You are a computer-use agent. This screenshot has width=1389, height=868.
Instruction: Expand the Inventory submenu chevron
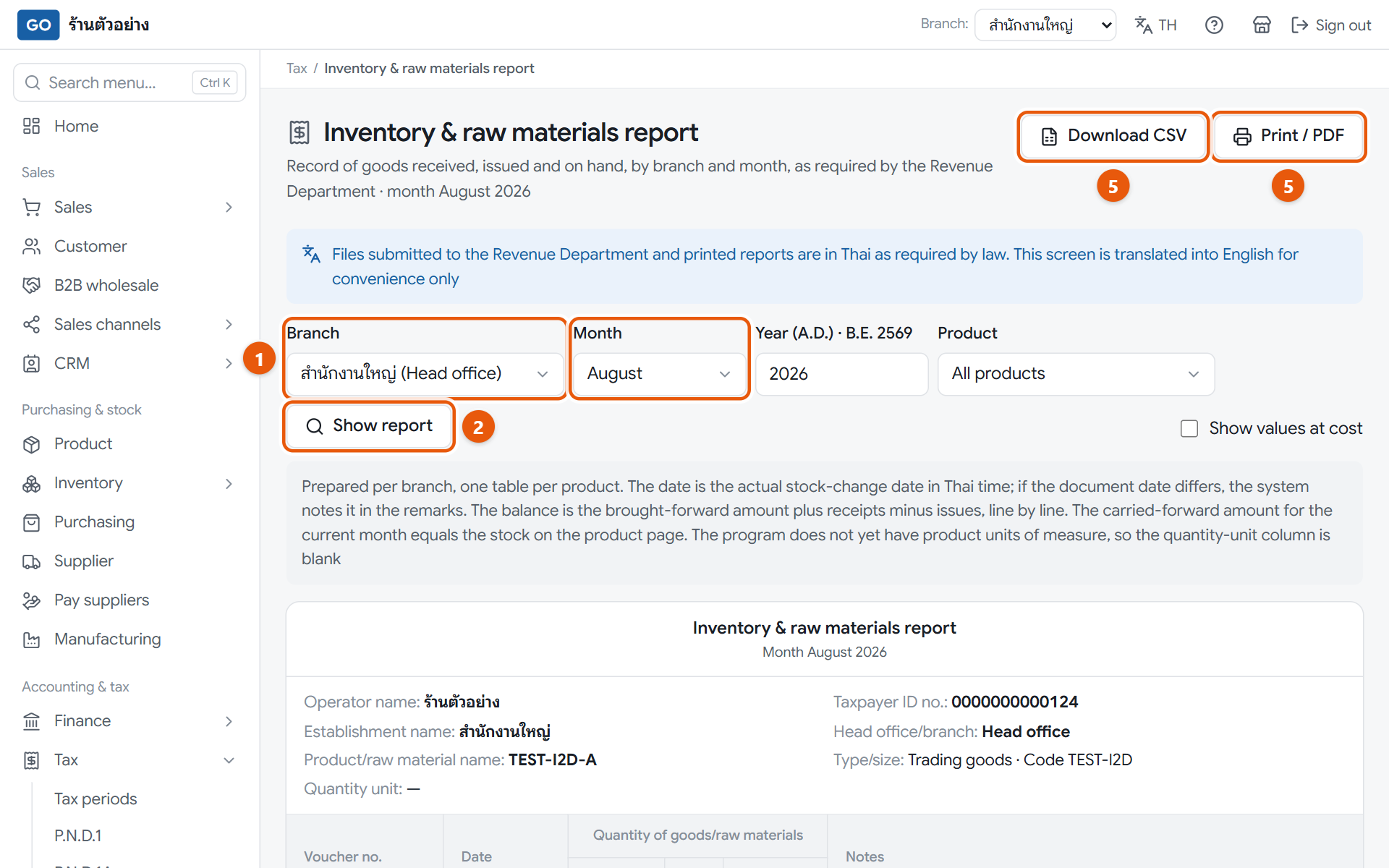229,483
